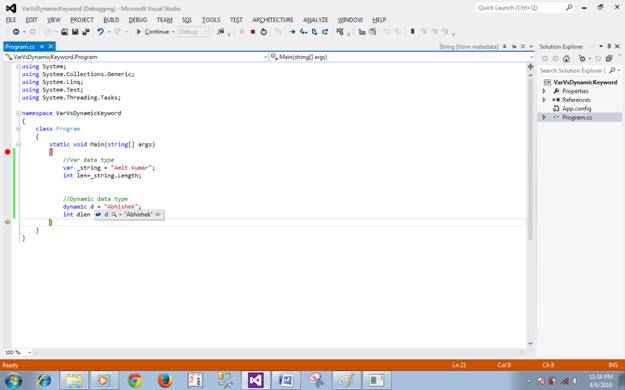Open the EDIT menu

(31, 20)
